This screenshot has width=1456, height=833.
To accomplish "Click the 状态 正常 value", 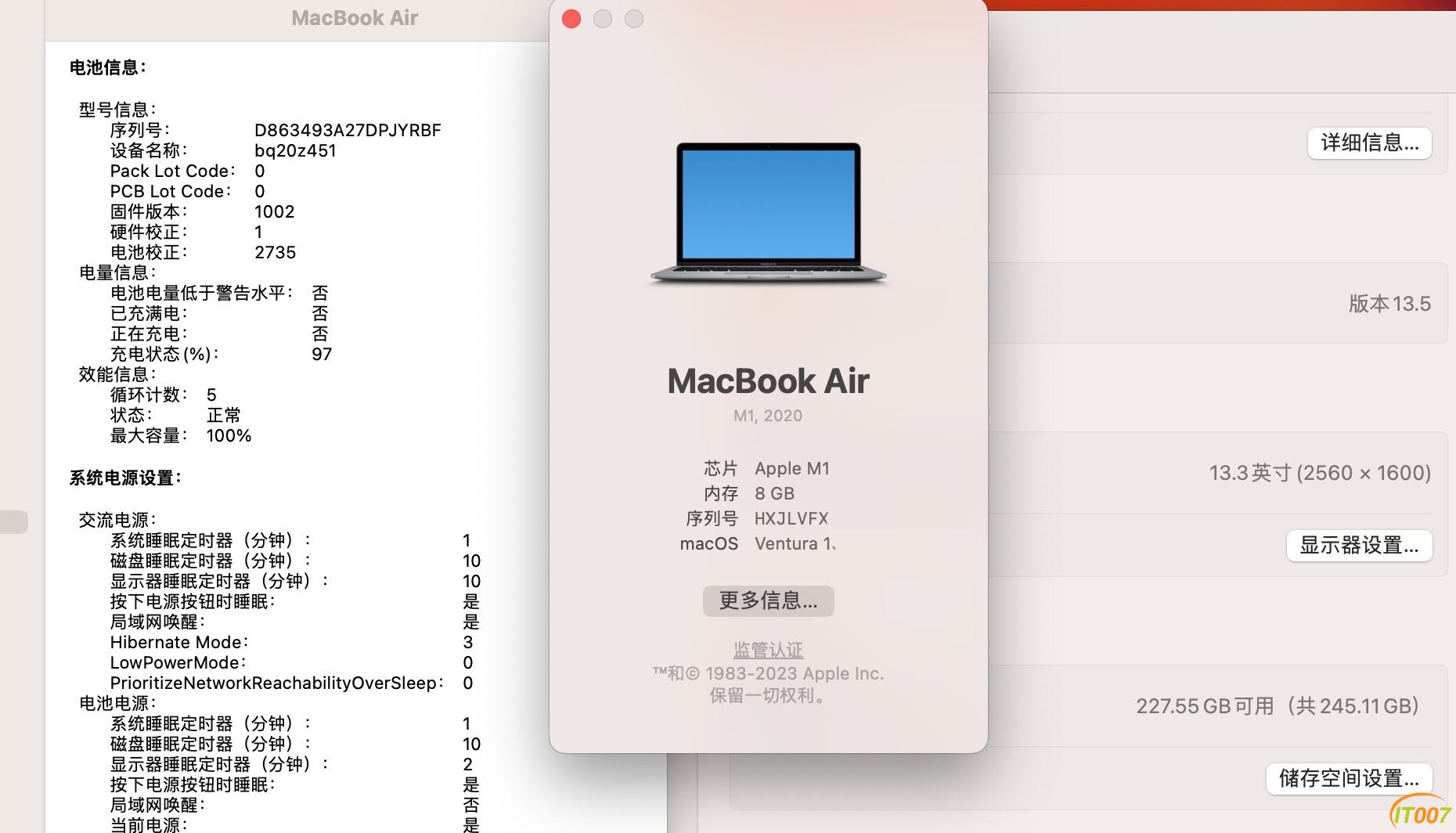I will coord(224,415).
